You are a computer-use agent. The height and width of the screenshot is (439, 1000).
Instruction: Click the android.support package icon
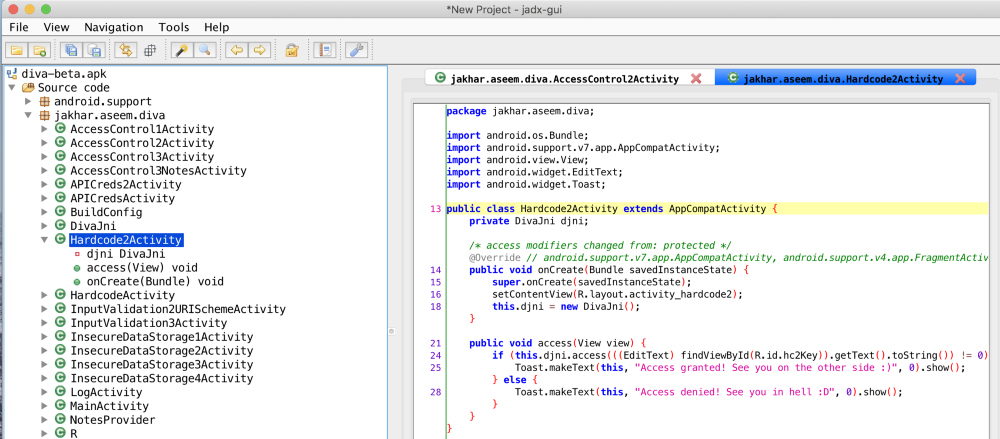pyautogui.click(x=45, y=101)
